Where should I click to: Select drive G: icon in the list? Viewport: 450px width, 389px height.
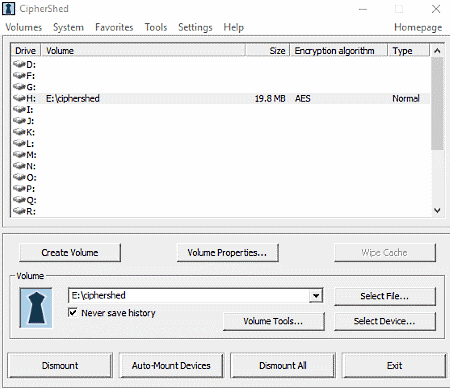(x=19, y=87)
